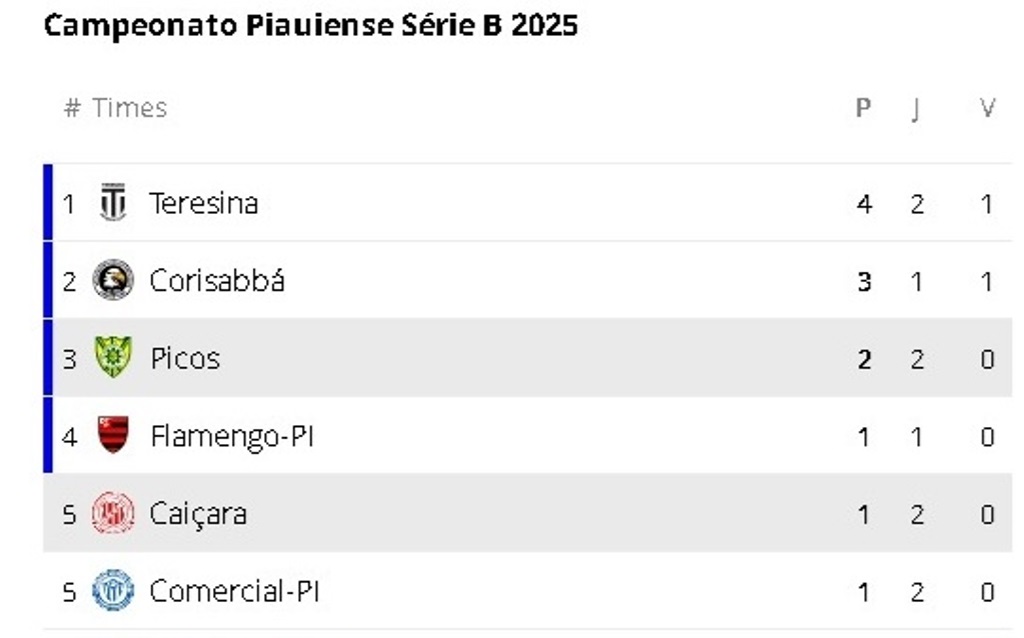Screen dimensions: 1024x638
Task: Click the Picos green shield crest
Action: 113,358
